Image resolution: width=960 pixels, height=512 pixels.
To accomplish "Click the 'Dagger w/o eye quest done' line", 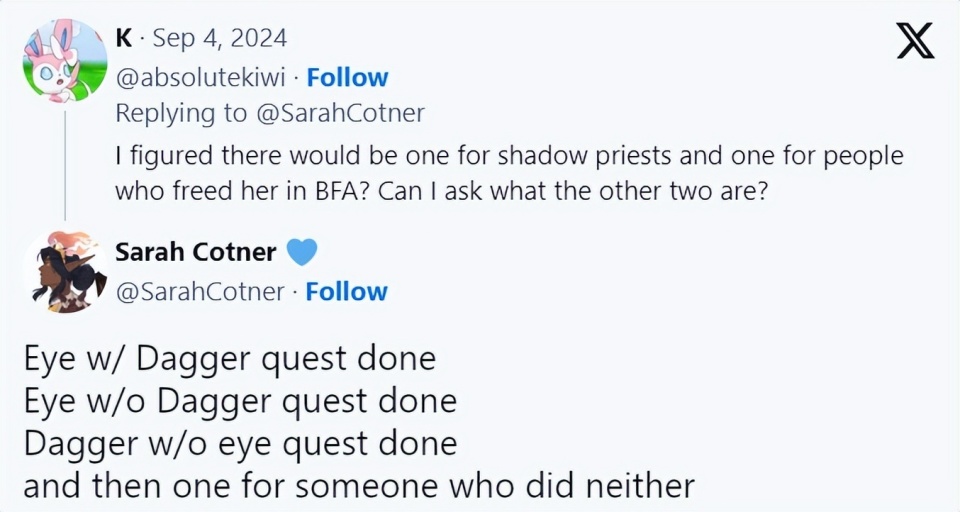I will coord(239,443).
